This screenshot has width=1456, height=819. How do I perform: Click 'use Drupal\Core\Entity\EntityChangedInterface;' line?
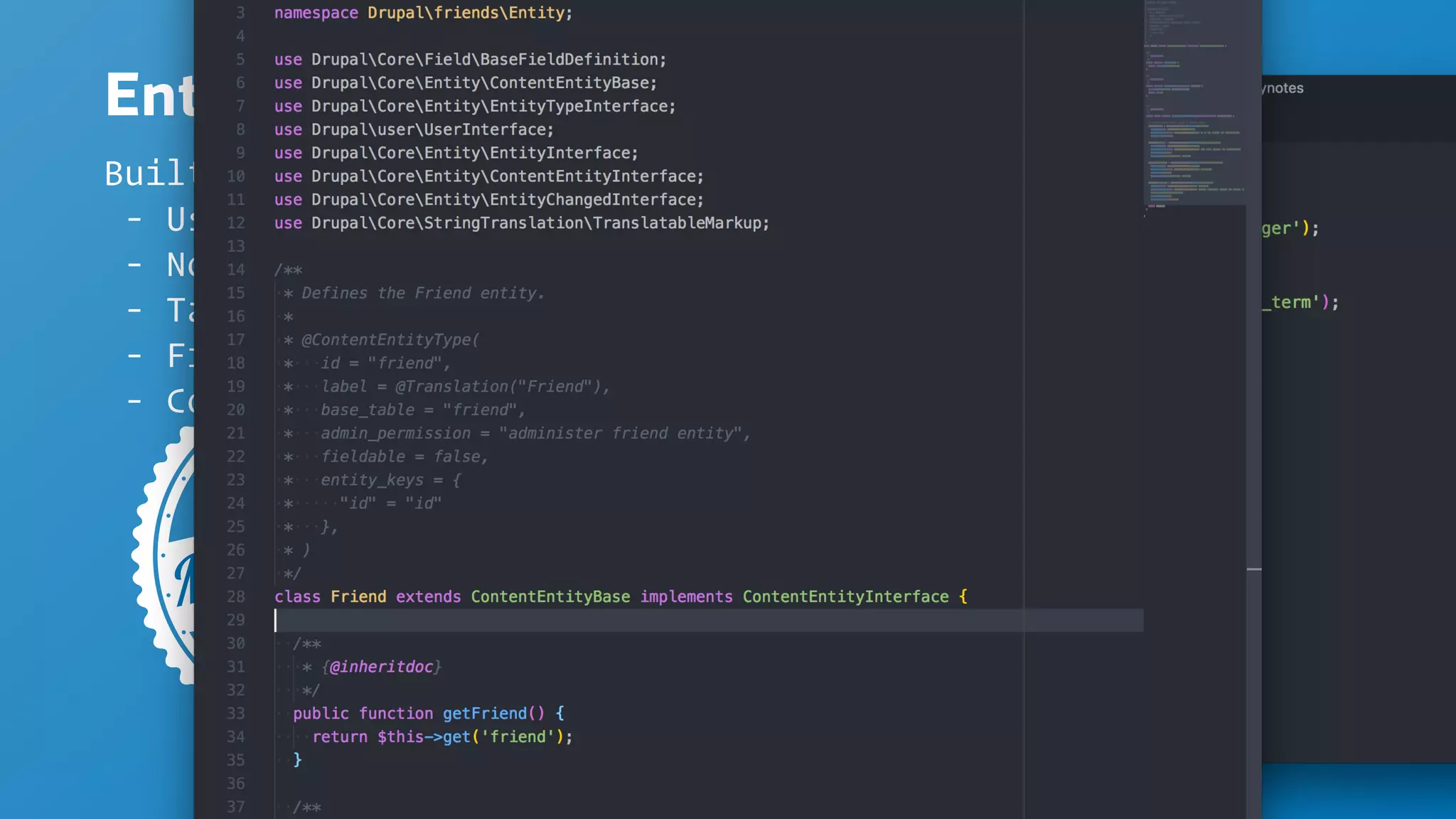tap(489, 200)
